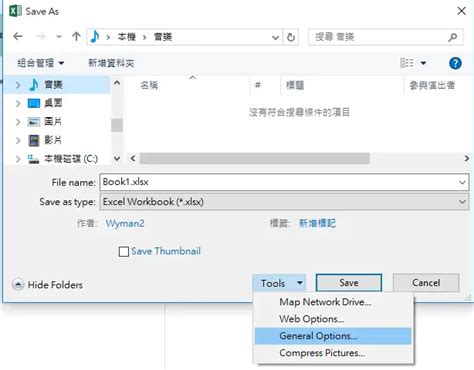This screenshot has height=370, width=474.
Task: Open the File name dropdown arrow
Action: click(x=462, y=182)
